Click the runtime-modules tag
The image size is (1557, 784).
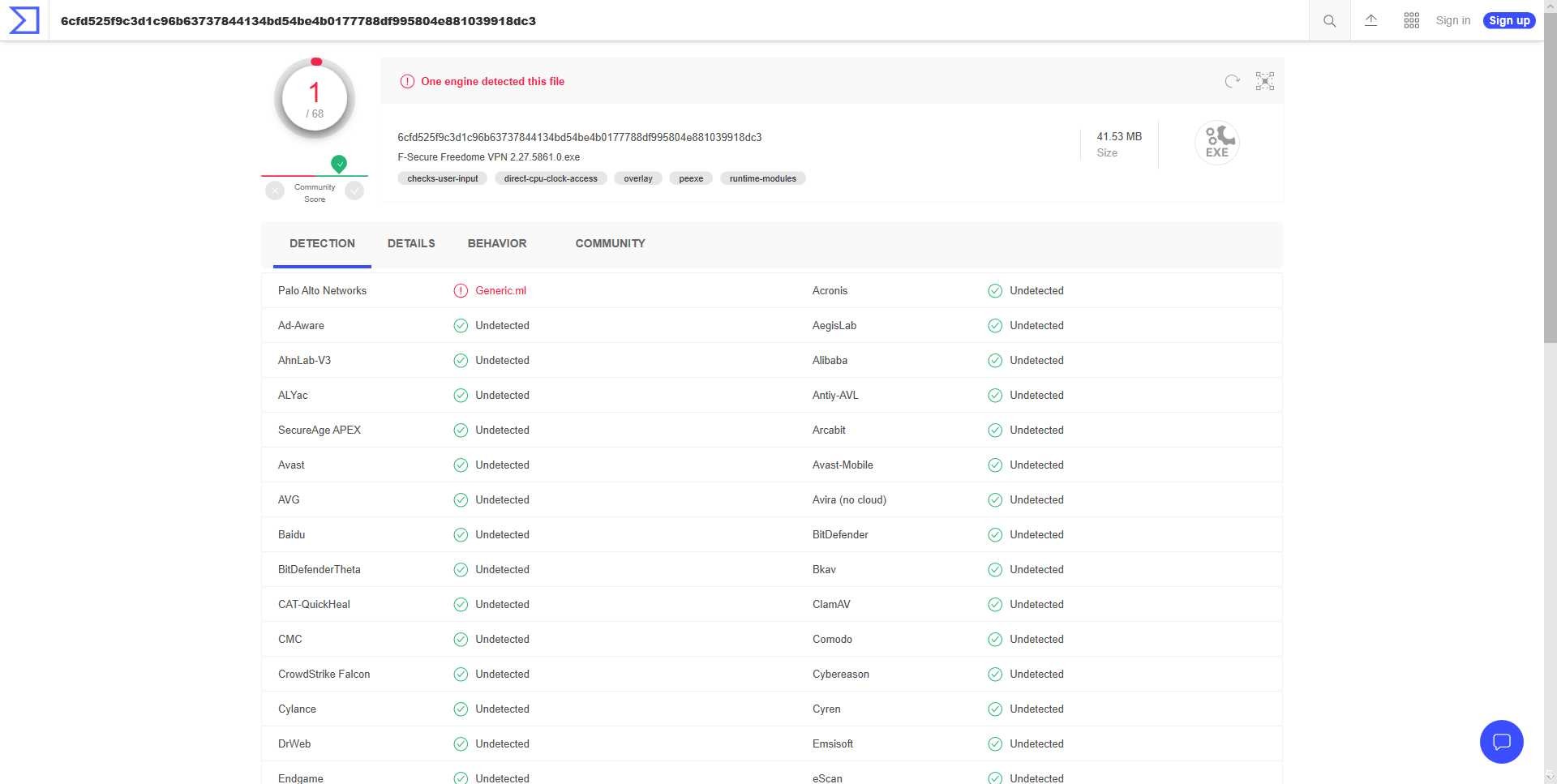762,178
